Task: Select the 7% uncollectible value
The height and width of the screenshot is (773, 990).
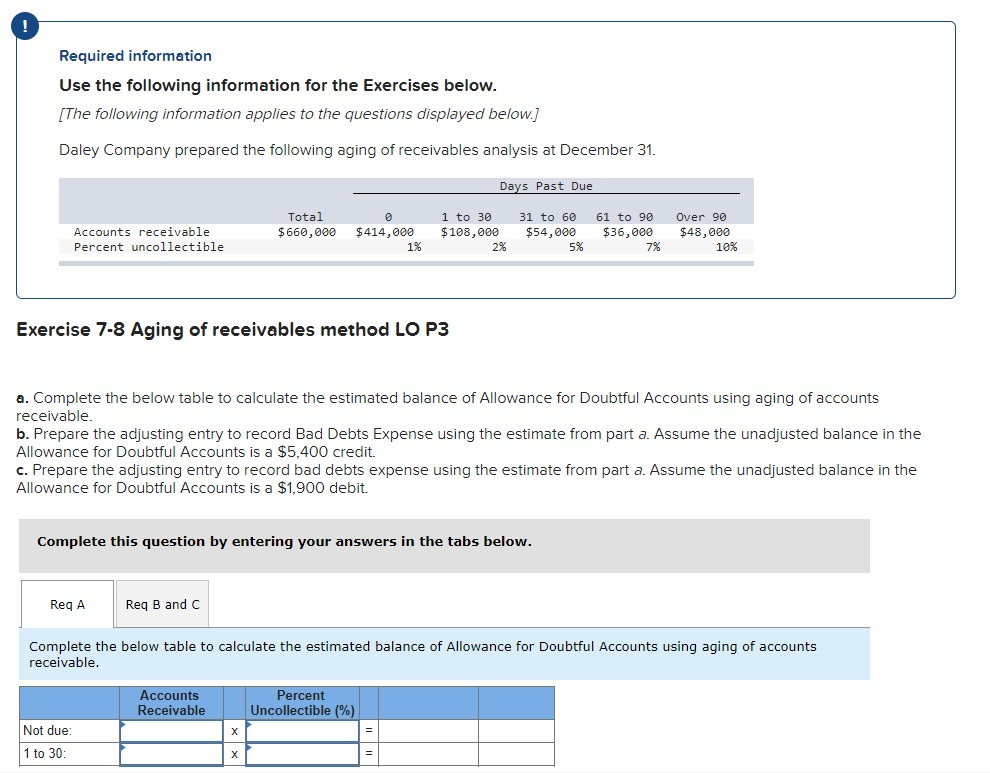Action: pyautogui.click(x=653, y=247)
